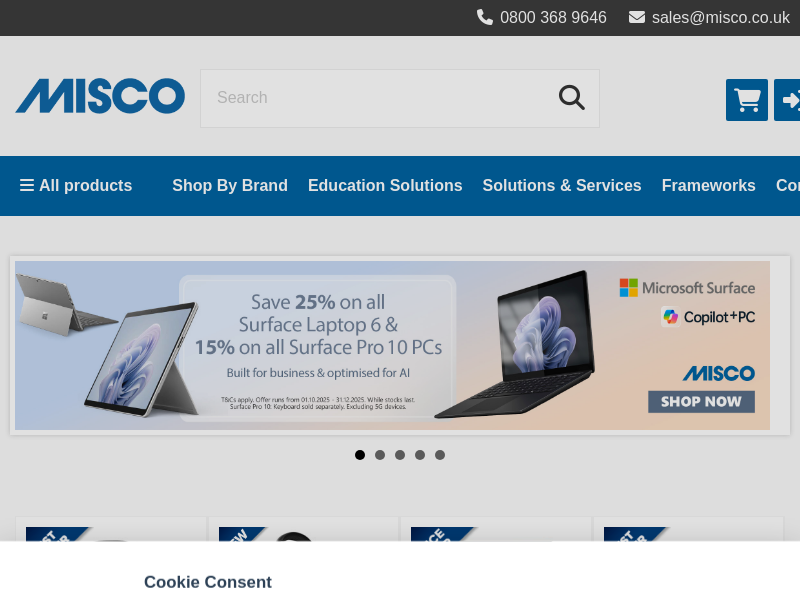
Task: Click the envelope email icon
Action: click(x=637, y=17)
